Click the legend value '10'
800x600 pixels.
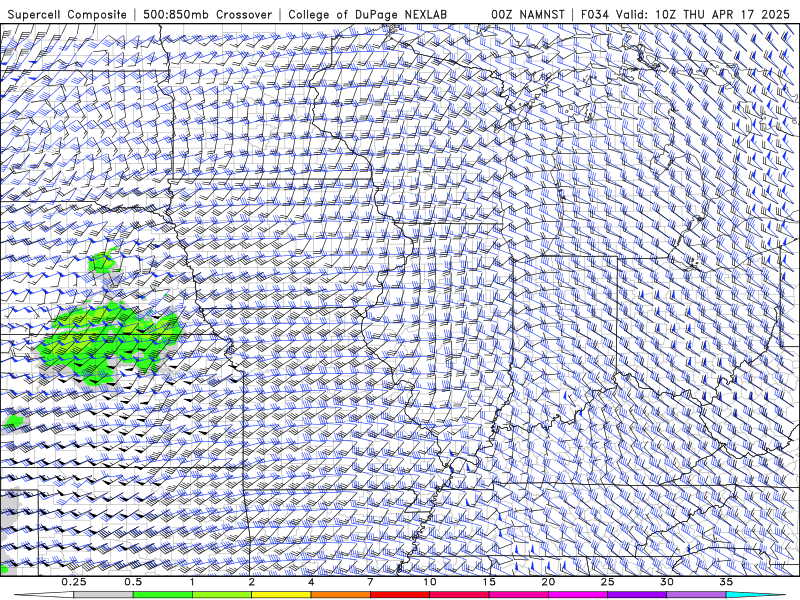(430, 582)
